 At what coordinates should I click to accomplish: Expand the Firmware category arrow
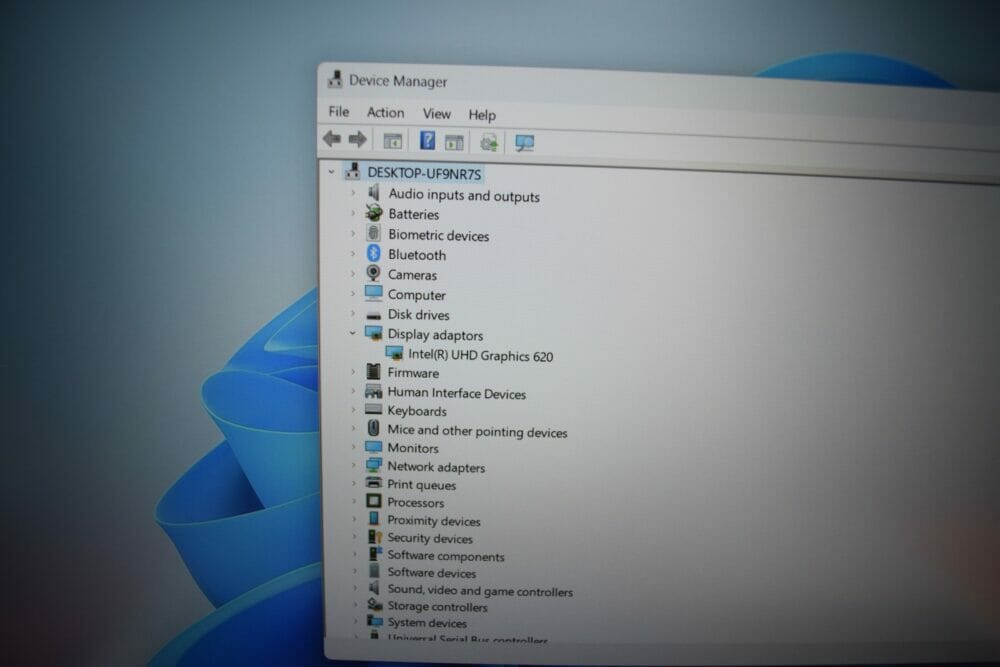coord(353,371)
